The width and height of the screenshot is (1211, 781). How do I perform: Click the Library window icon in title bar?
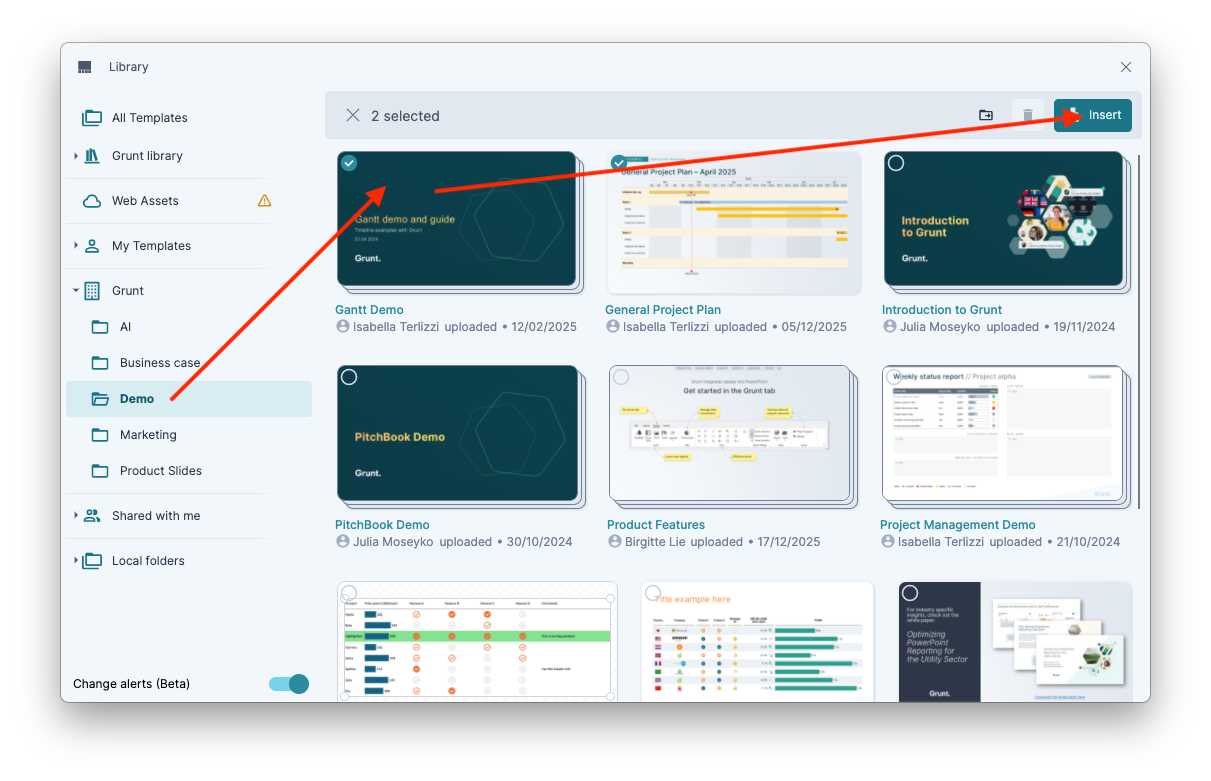pos(84,67)
